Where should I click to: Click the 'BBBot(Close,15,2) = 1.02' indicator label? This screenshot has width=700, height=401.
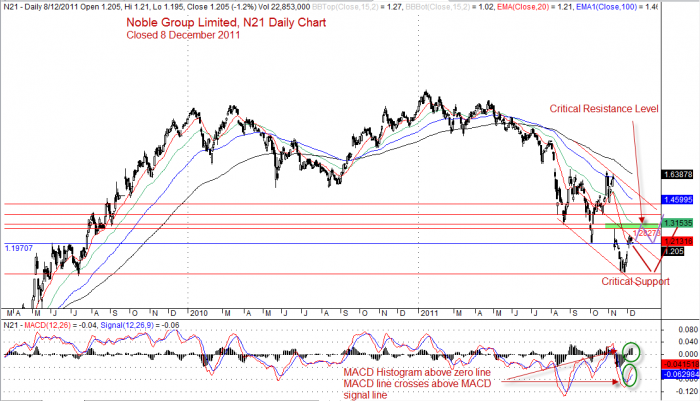451,7
